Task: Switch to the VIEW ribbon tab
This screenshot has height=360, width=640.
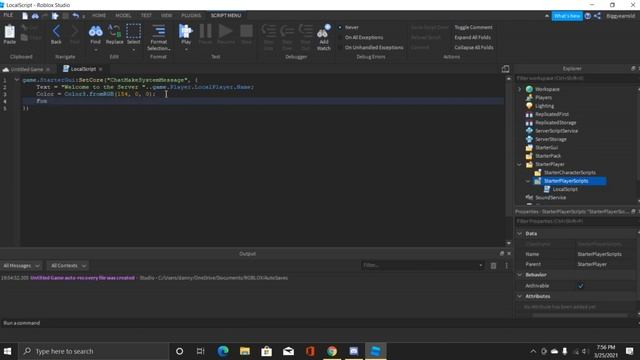Action: point(166,16)
